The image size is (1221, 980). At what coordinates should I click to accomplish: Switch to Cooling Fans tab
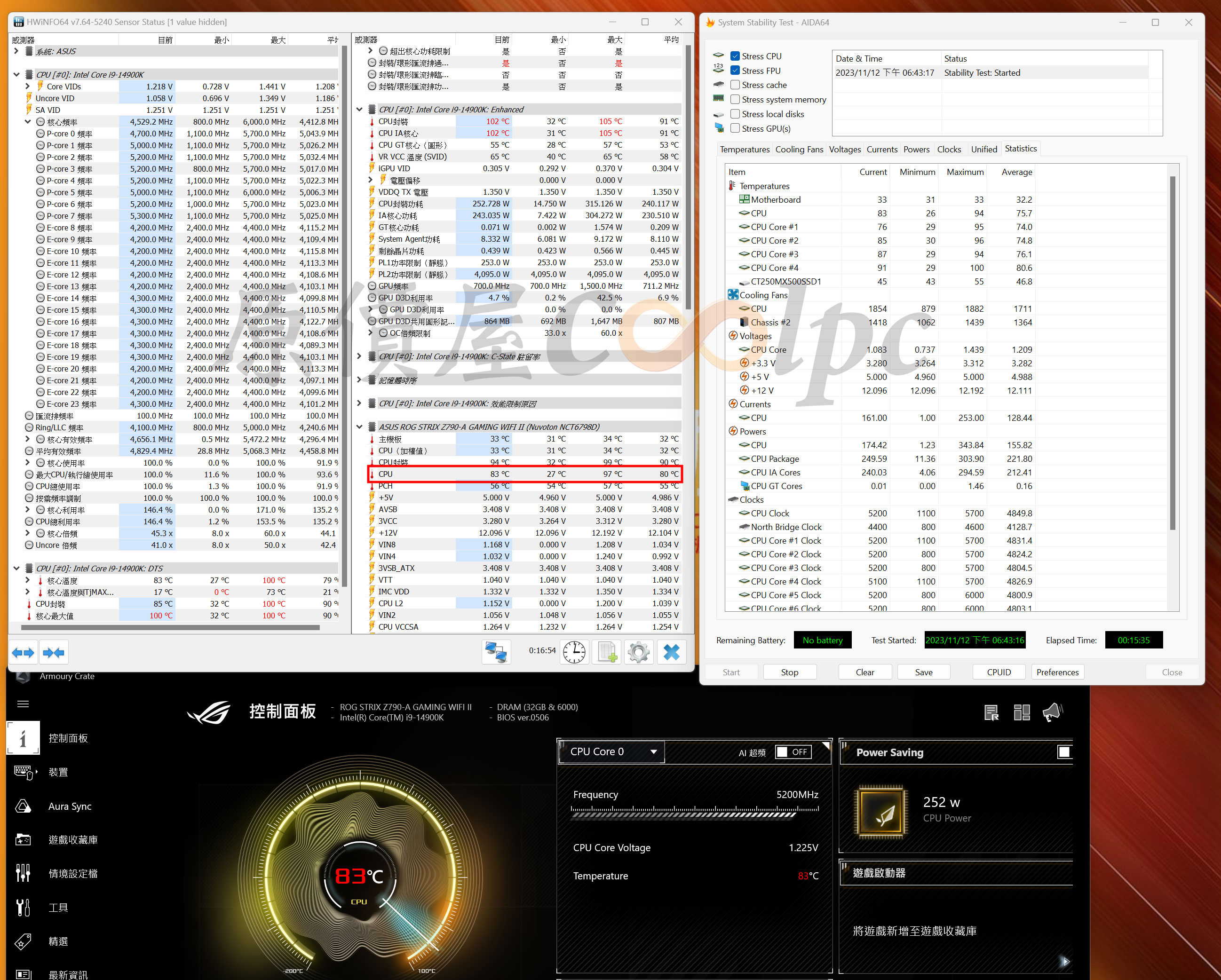pos(799,150)
